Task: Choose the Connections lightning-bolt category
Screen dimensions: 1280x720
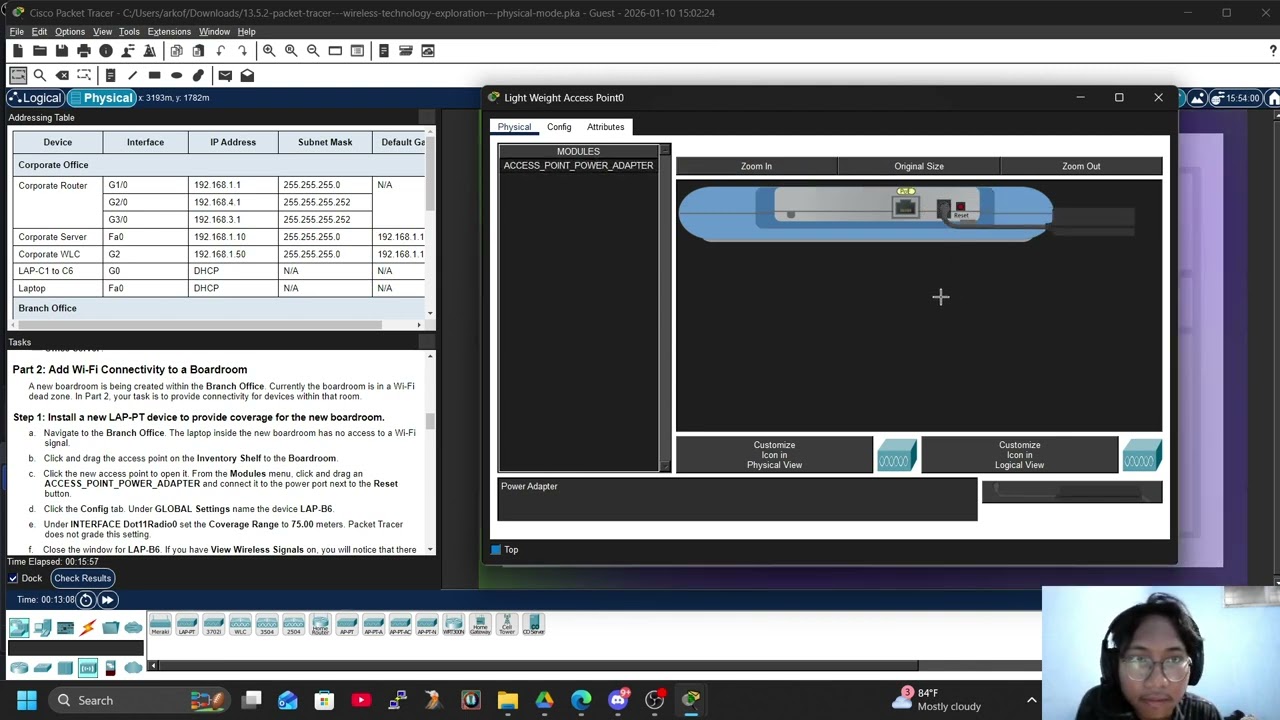Action: click(88, 627)
